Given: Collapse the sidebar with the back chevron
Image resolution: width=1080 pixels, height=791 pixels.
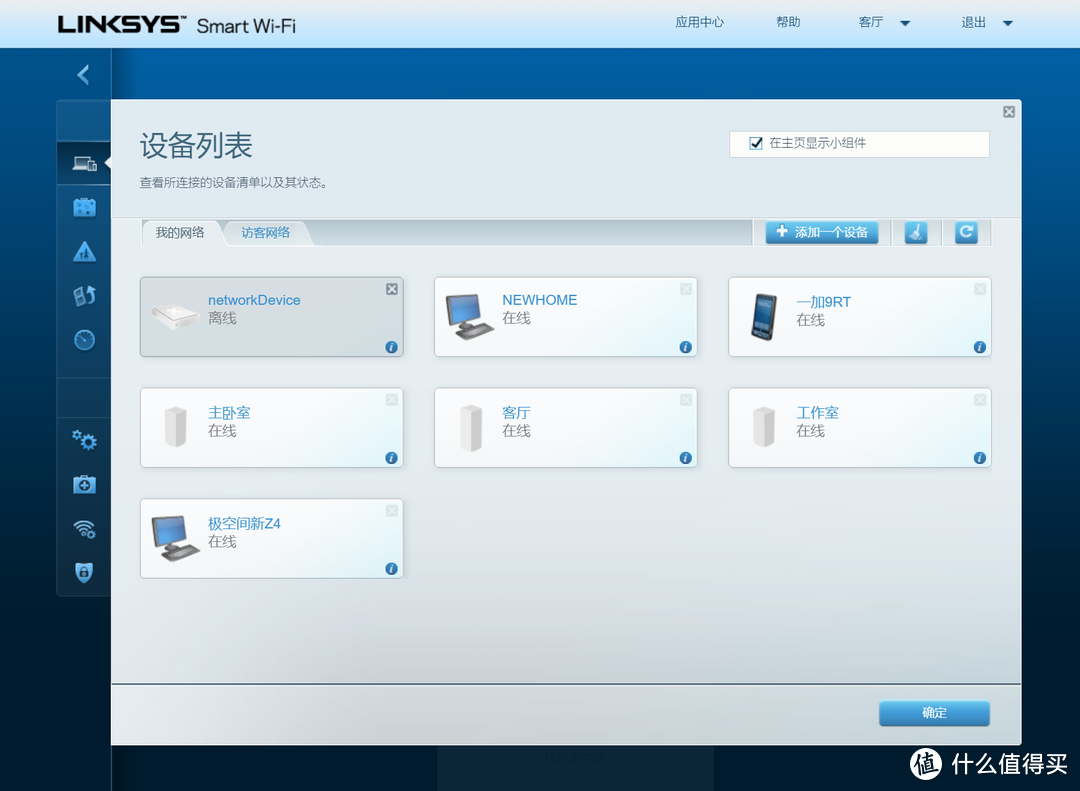Looking at the screenshot, I should 83,75.
